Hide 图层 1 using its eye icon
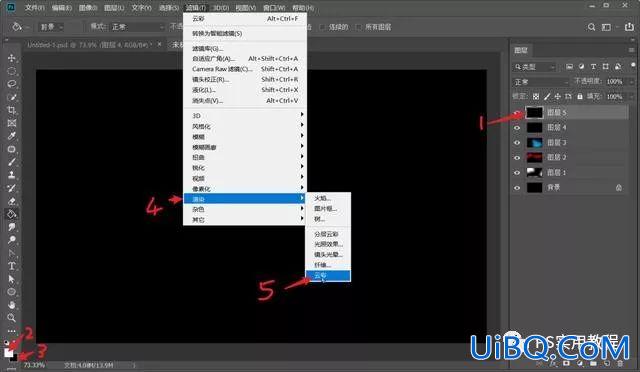Screen dimensions: 640x372 click(x=517, y=173)
